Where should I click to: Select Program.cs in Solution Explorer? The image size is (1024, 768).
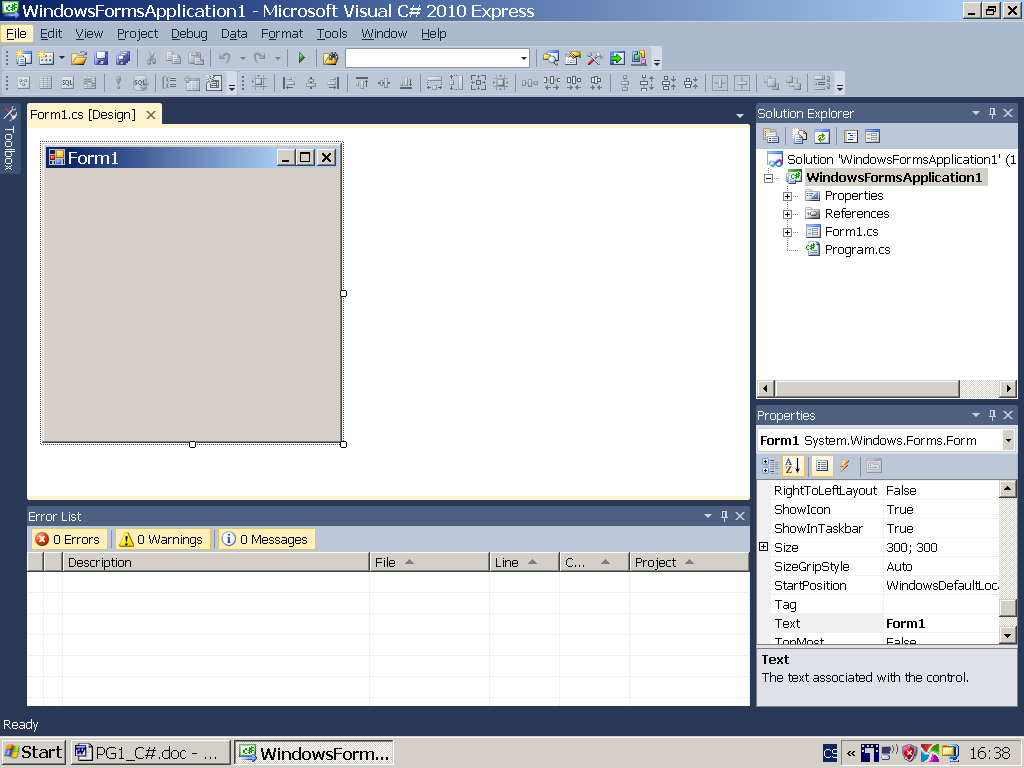[857, 249]
